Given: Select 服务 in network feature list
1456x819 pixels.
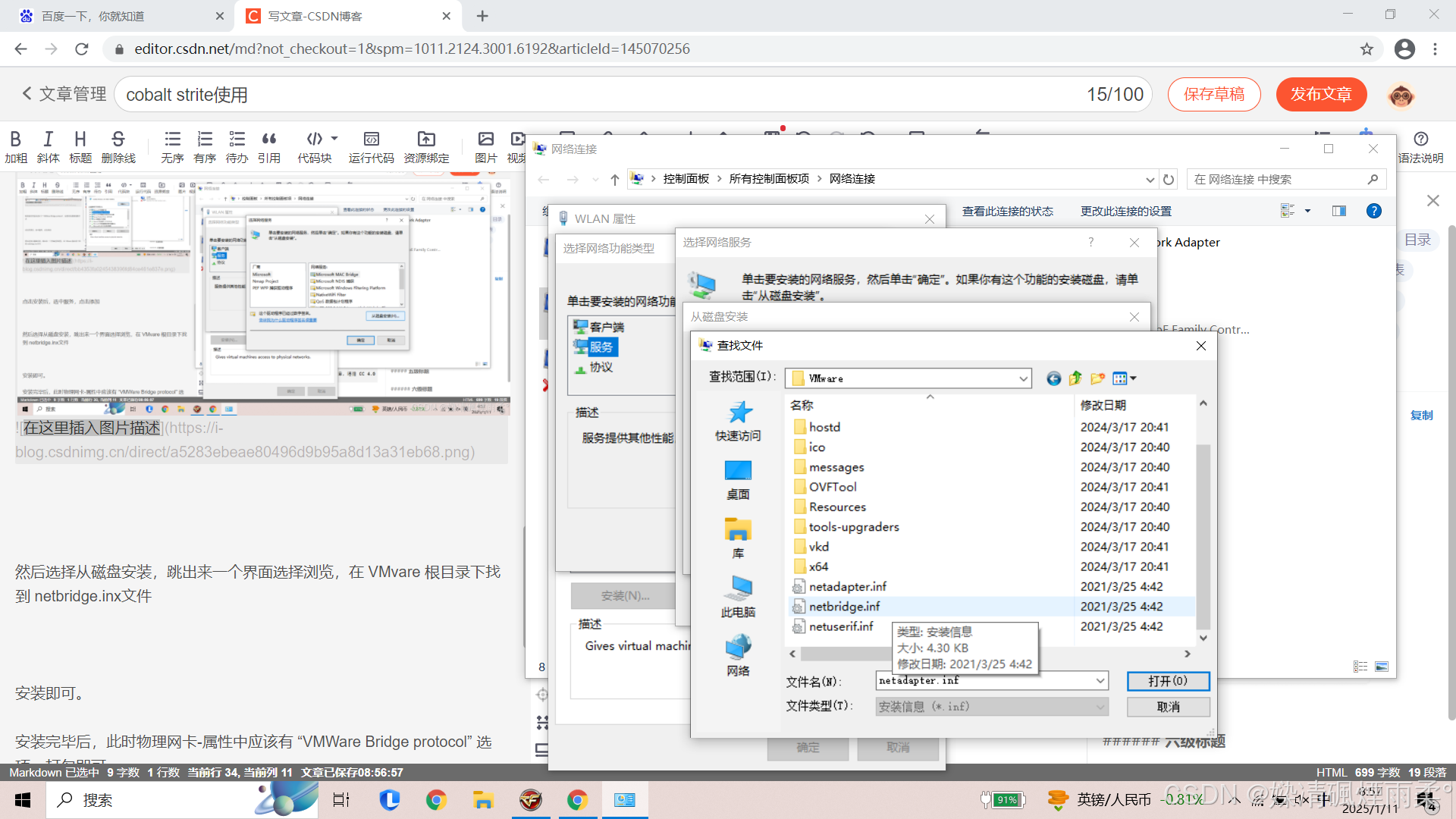Looking at the screenshot, I should point(601,347).
